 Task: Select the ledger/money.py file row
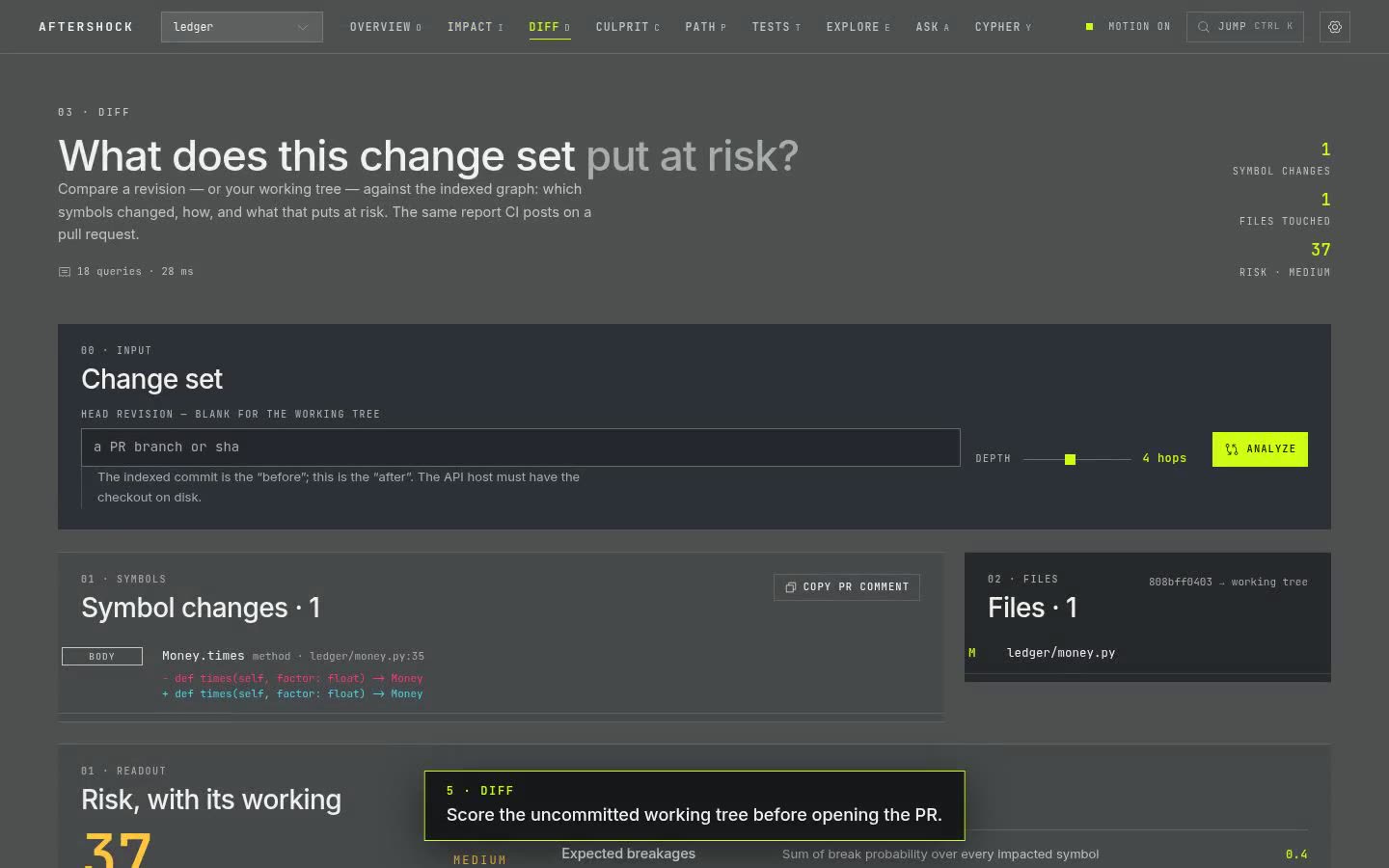pos(1148,653)
